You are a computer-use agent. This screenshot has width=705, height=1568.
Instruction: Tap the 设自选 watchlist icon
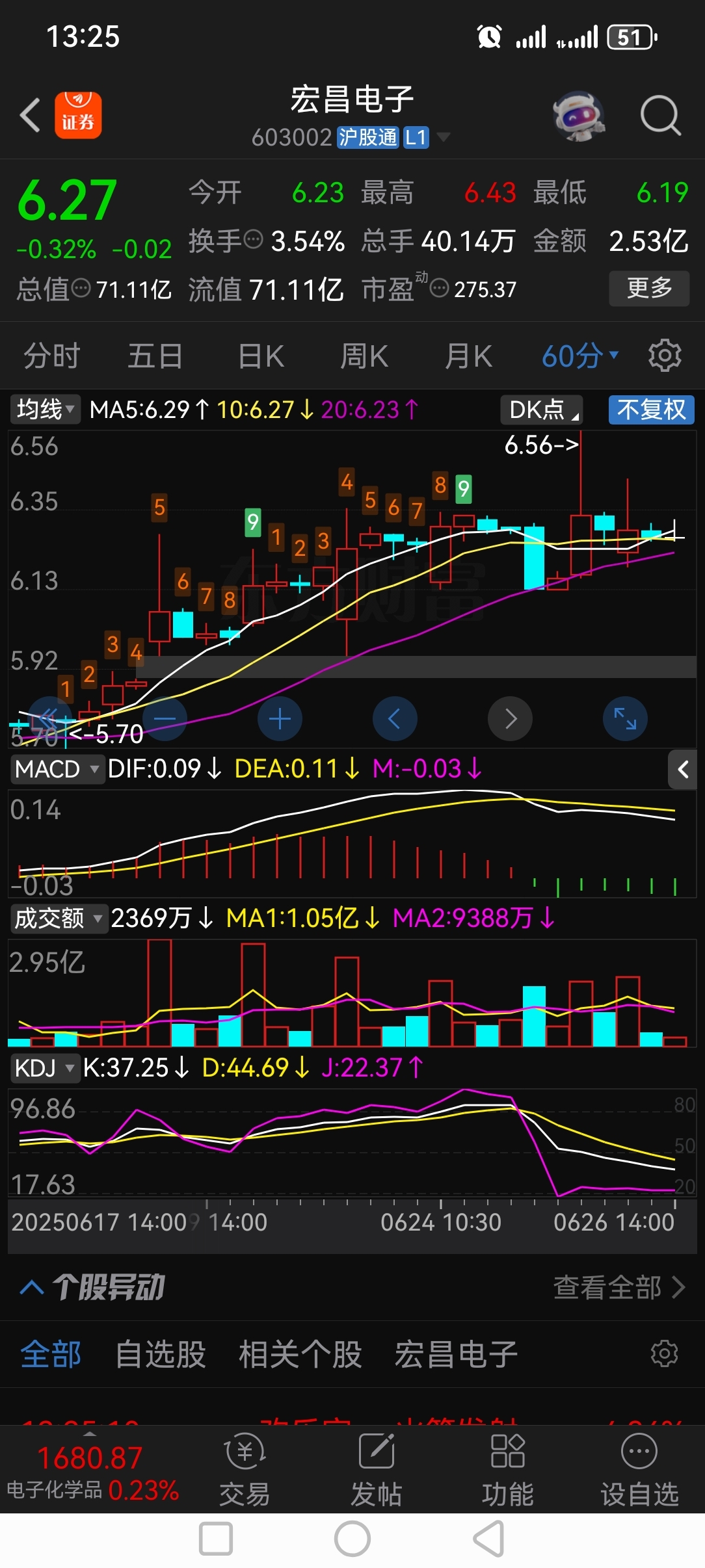point(639,1470)
